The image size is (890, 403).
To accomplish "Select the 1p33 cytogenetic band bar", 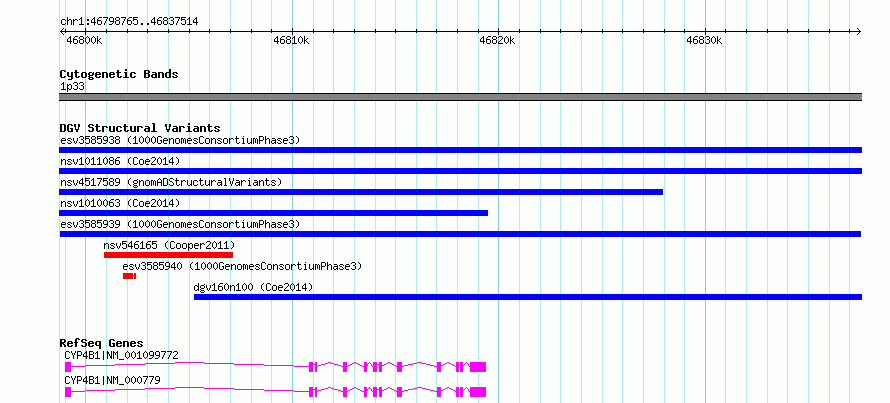I will [460, 97].
